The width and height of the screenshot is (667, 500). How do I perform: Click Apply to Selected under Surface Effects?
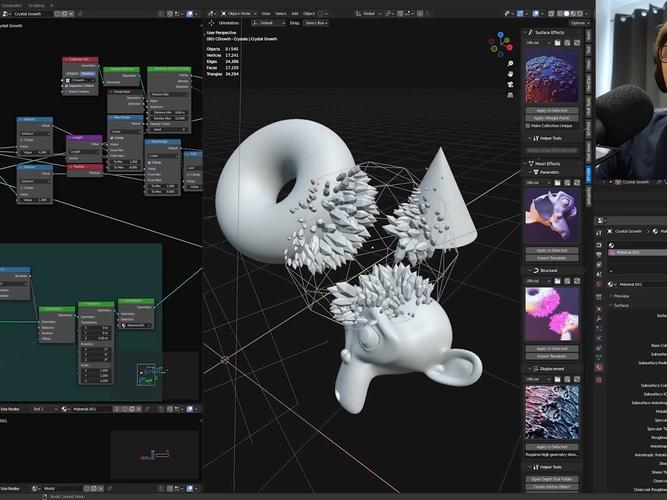point(552,111)
